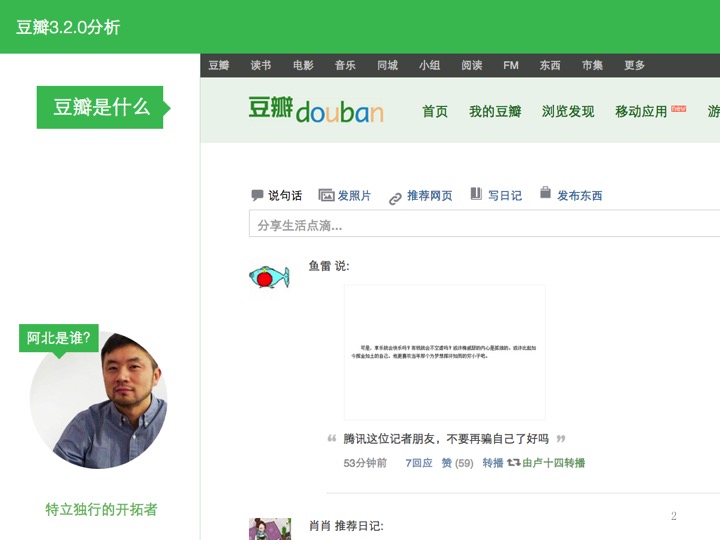
Task: Open 市集 in the top navigation bar
Action: (x=592, y=65)
